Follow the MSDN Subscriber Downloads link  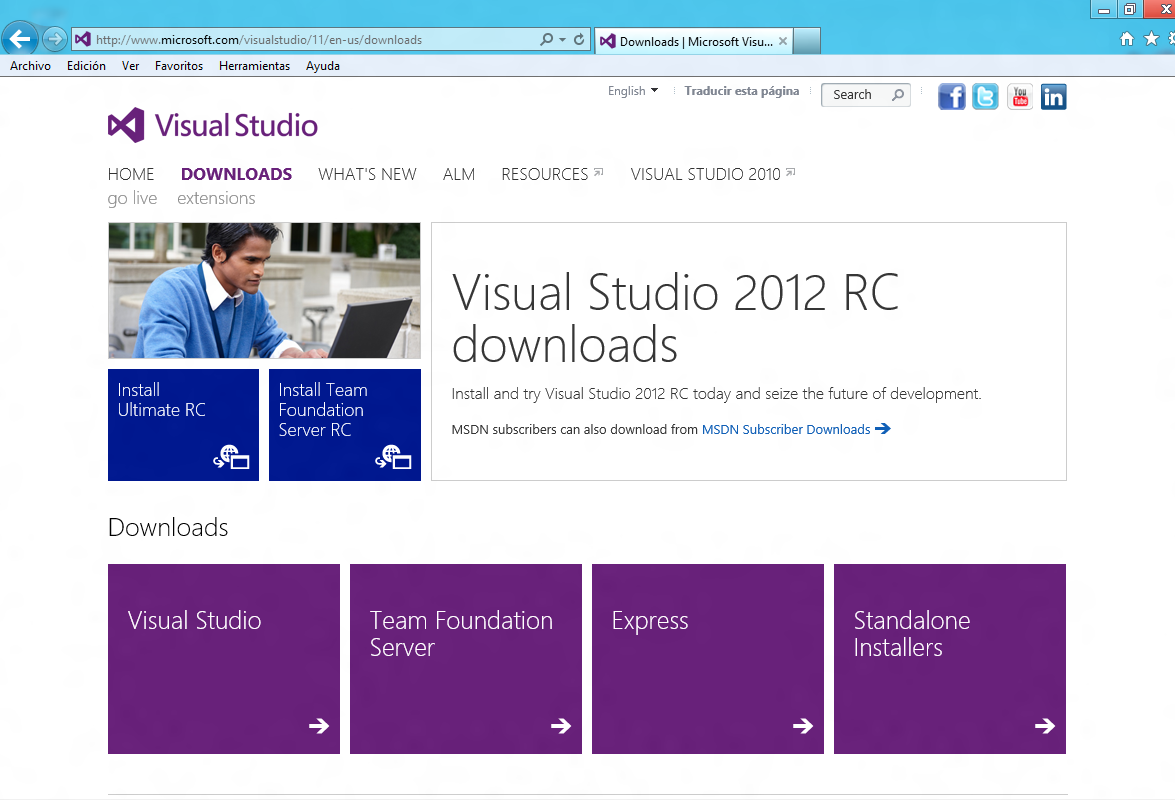(786, 429)
